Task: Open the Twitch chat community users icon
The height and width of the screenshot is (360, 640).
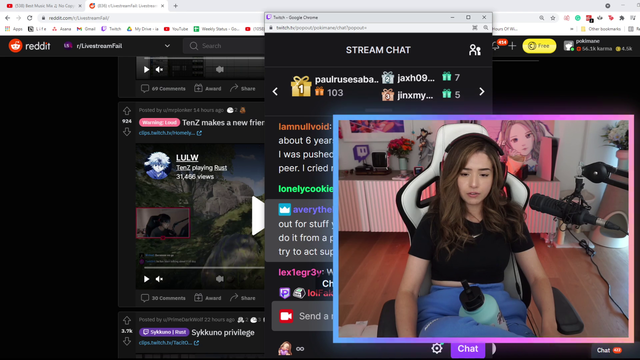Action: point(475,50)
